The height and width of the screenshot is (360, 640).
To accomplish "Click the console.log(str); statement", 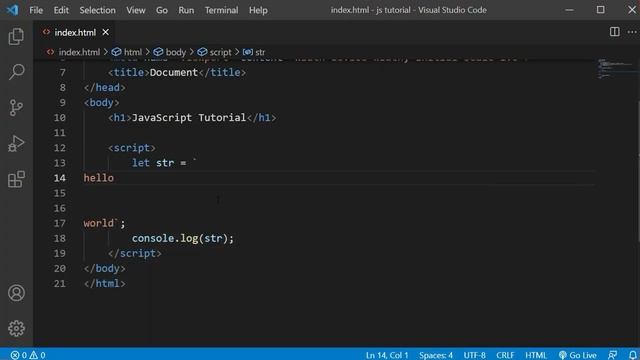I will [182, 238].
